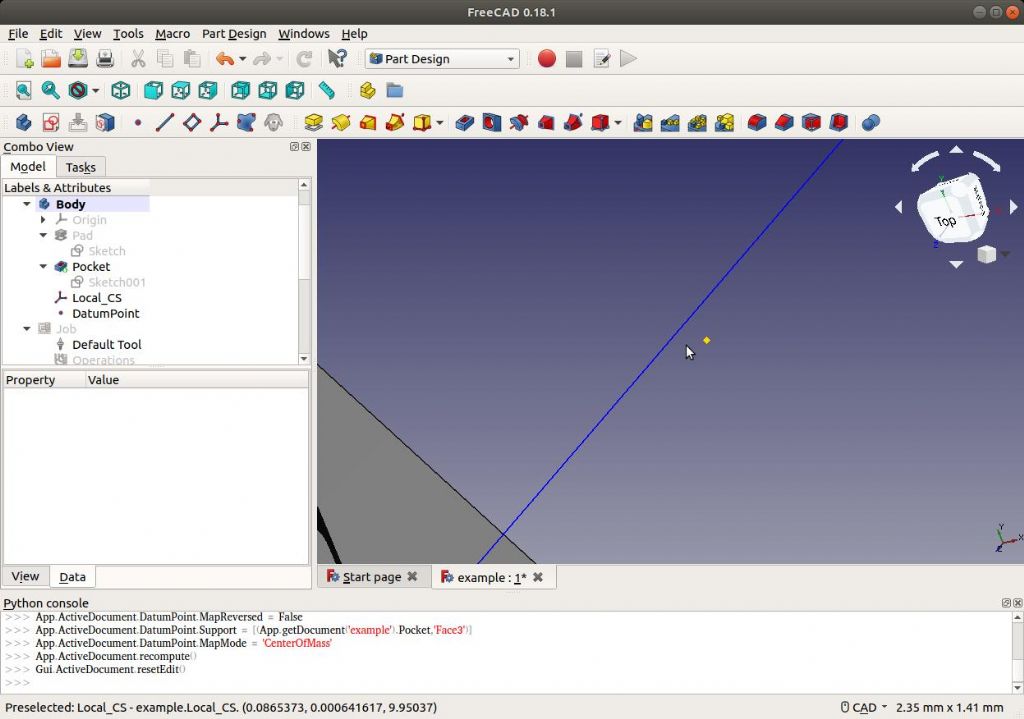Click the Pocket tool toolbar icon
The height and width of the screenshot is (719, 1024).
(464, 122)
